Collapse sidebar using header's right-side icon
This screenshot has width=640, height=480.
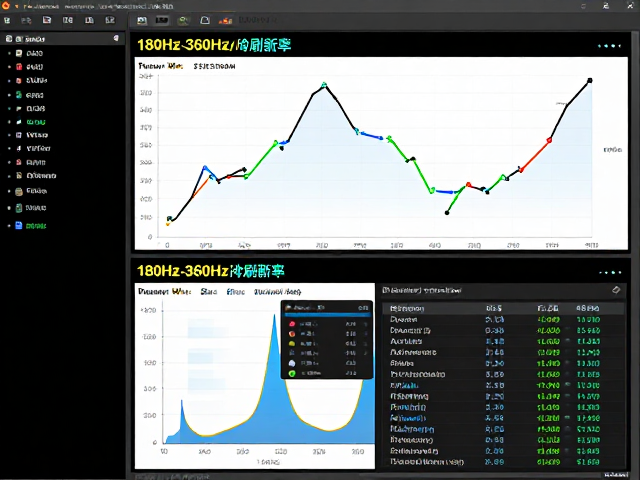[116, 38]
